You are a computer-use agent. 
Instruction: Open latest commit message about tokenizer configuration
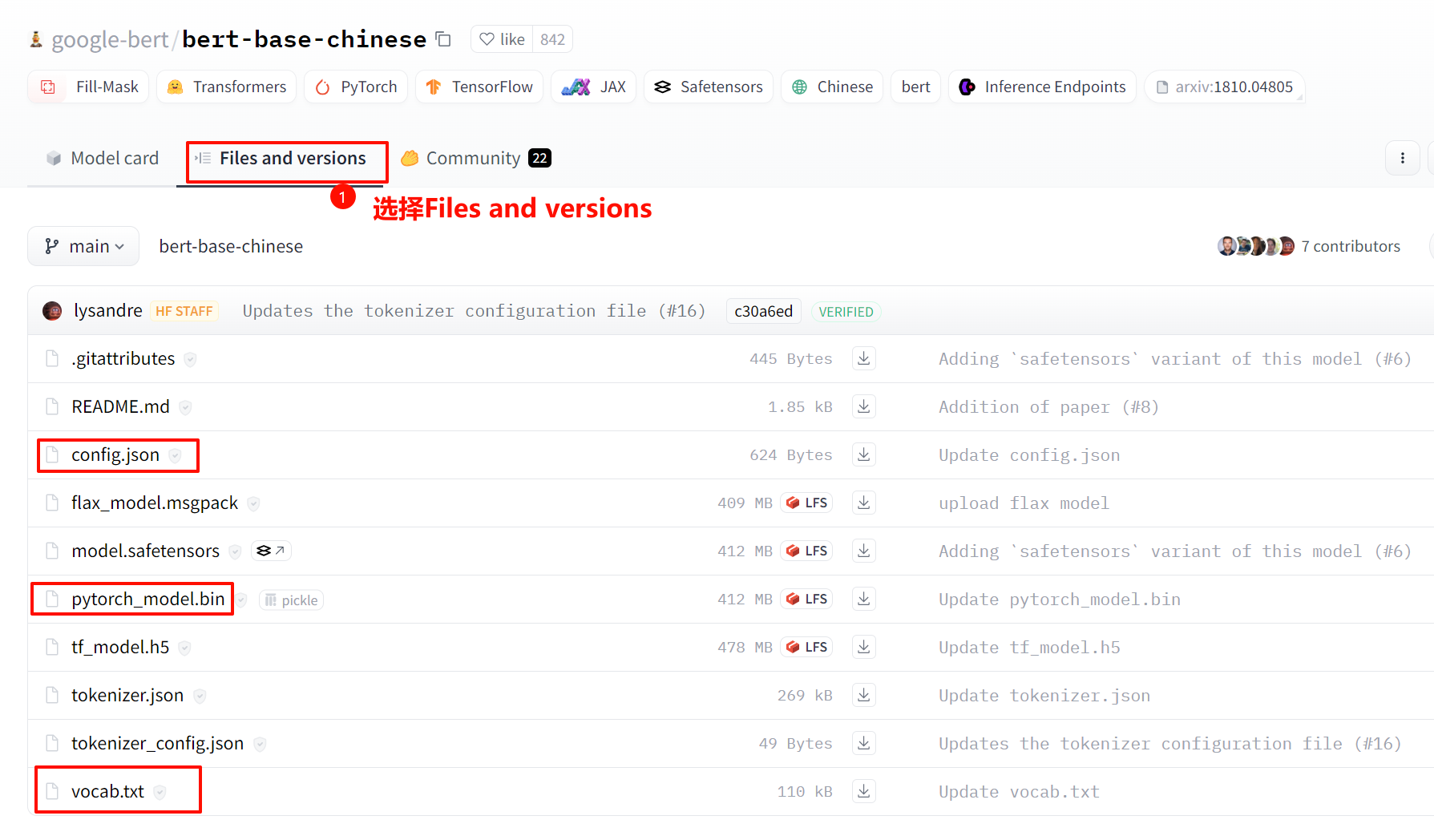[474, 311]
